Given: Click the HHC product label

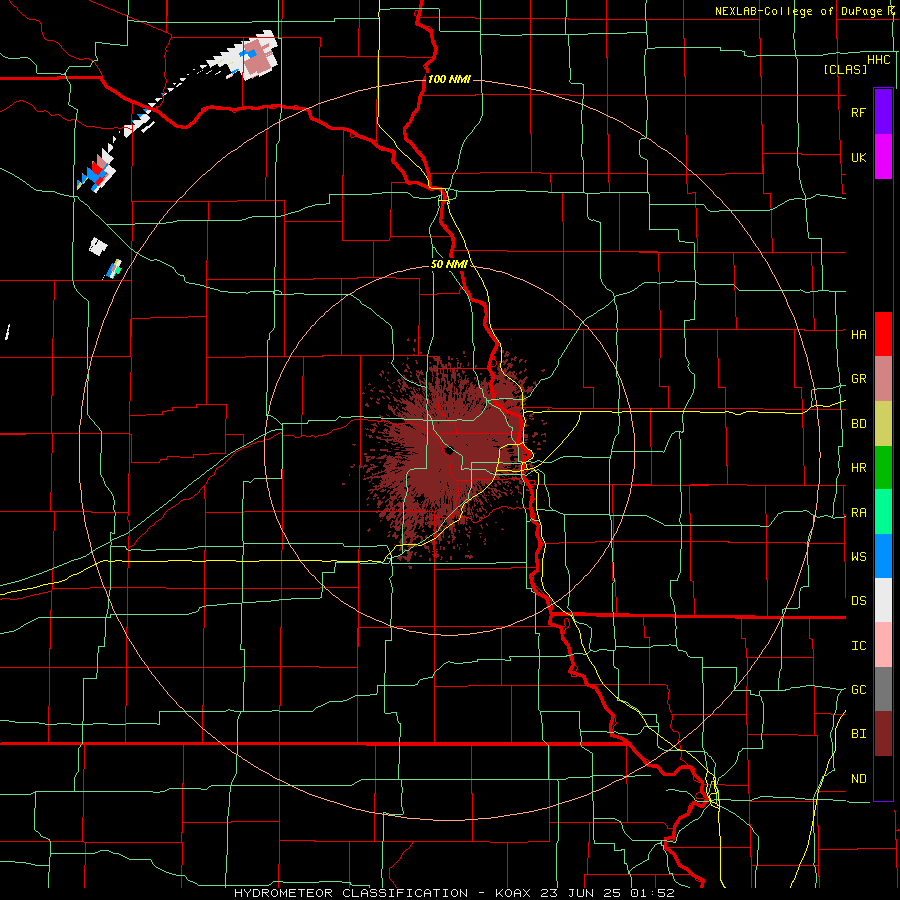Looking at the screenshot, I should pos(878,60).
